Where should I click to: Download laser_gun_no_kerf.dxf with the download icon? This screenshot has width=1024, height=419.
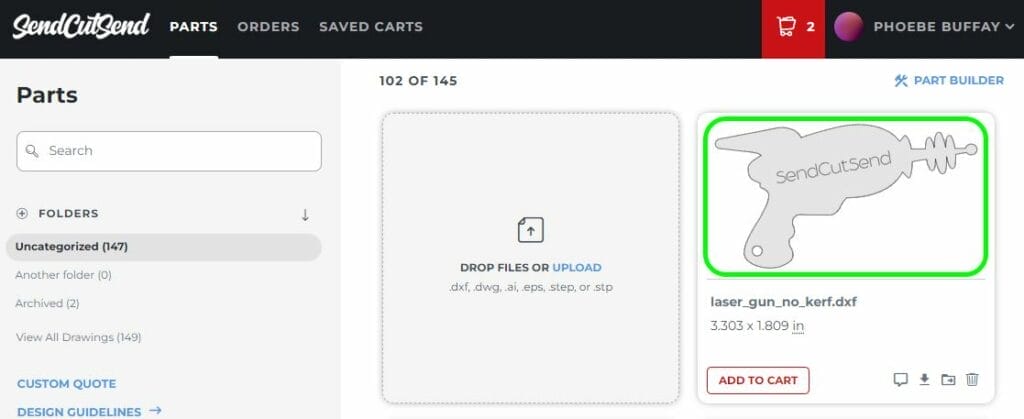pos(924,380)
